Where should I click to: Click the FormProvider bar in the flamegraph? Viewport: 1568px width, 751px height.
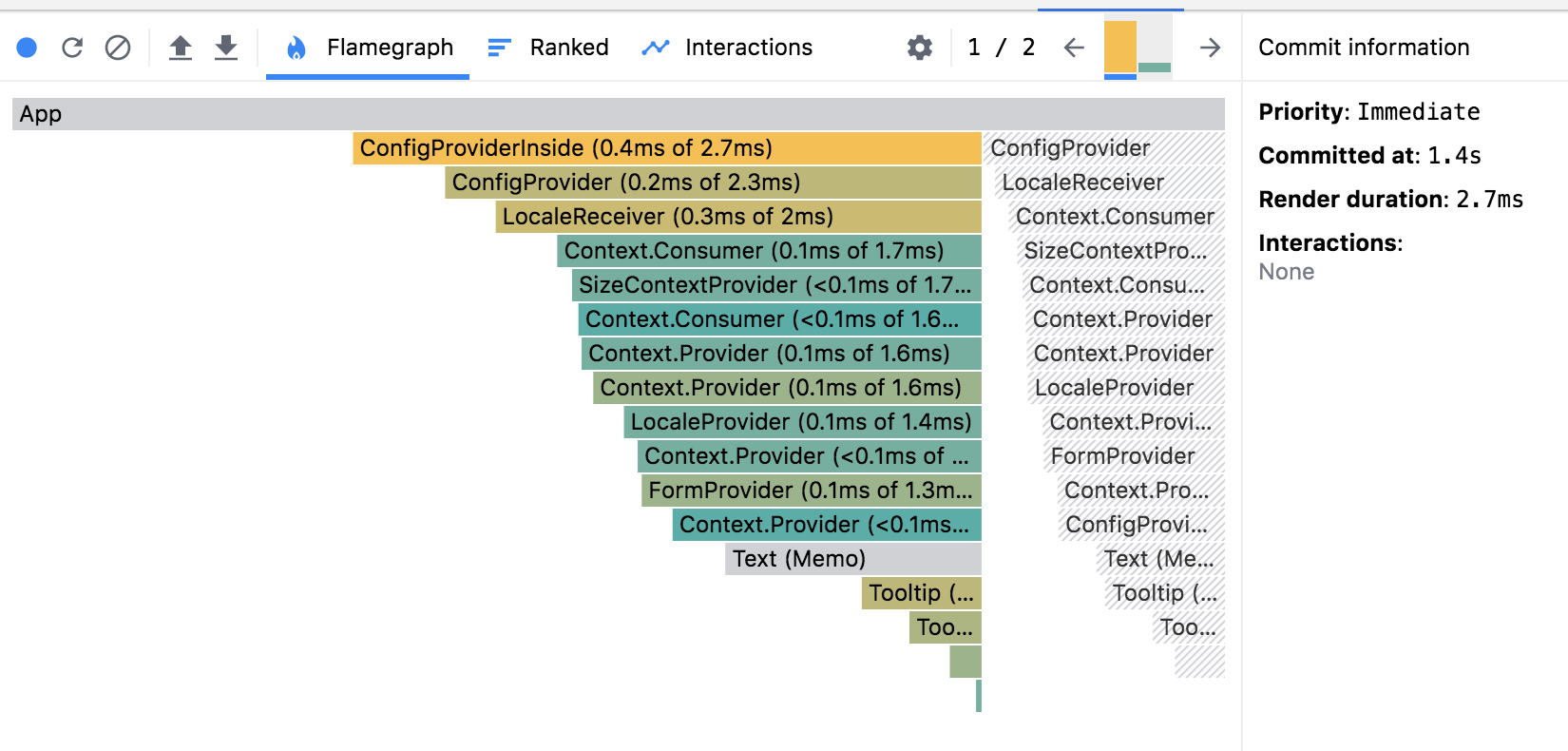coord(808,491)
